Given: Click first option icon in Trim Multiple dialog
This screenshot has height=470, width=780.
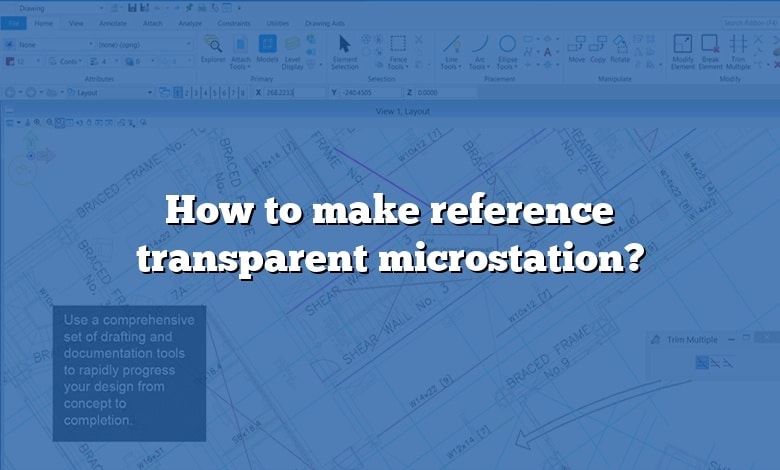Looking at the screenshot, I should [x=702, y=363].
